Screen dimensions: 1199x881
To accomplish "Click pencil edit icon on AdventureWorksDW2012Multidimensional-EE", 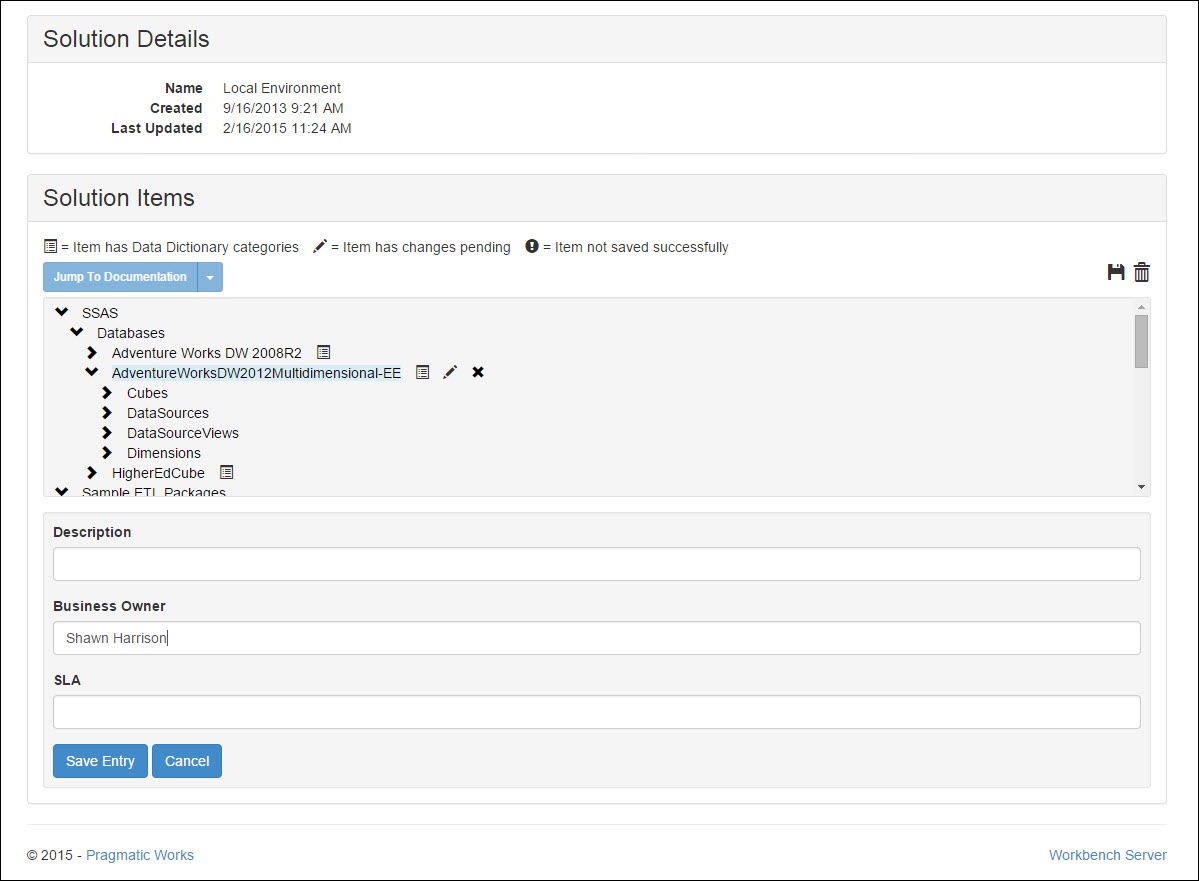I will tap(450, 372).
